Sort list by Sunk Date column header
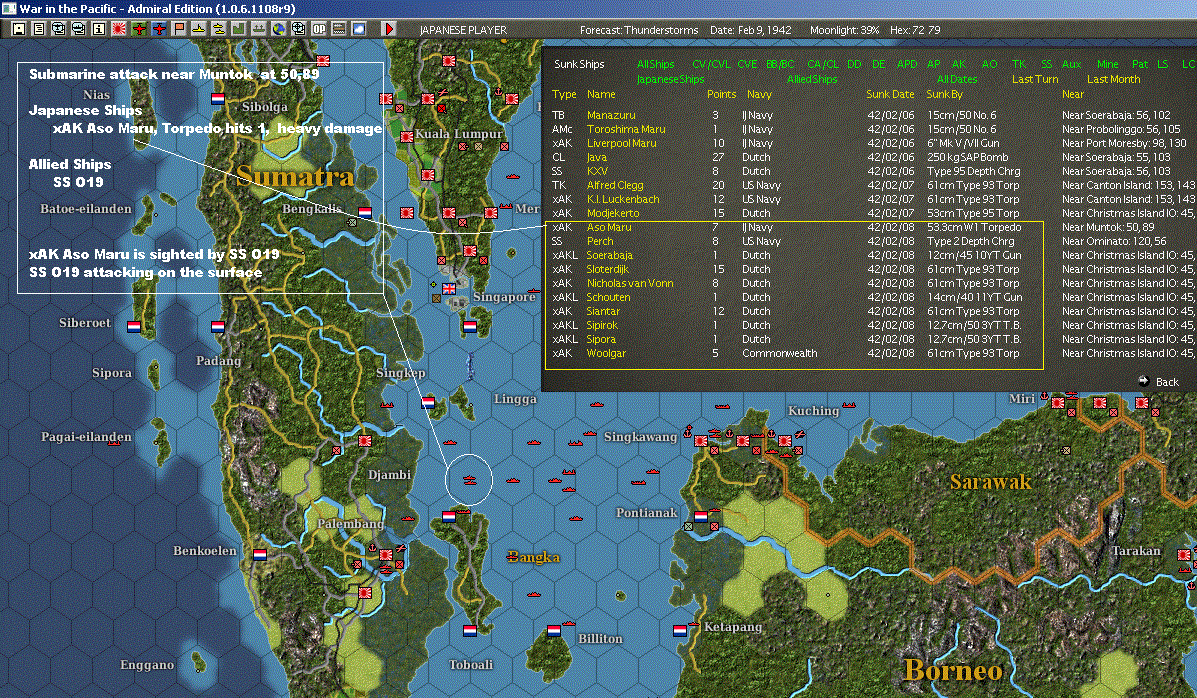This screenshot has width=1197, height=698. click(890, 94)
